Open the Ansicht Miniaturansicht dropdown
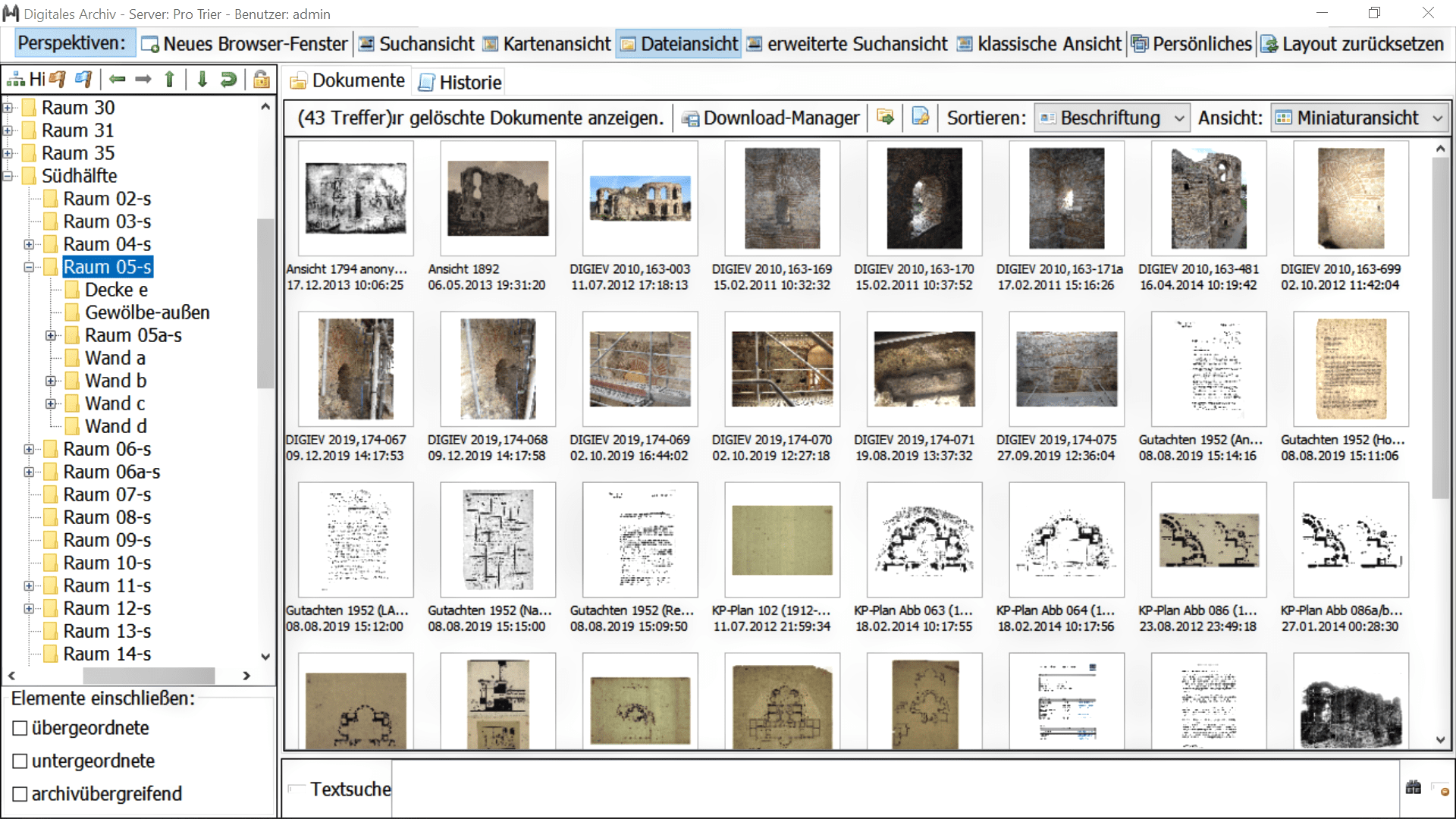1456x819 pixels. (x=1359, y=118)
